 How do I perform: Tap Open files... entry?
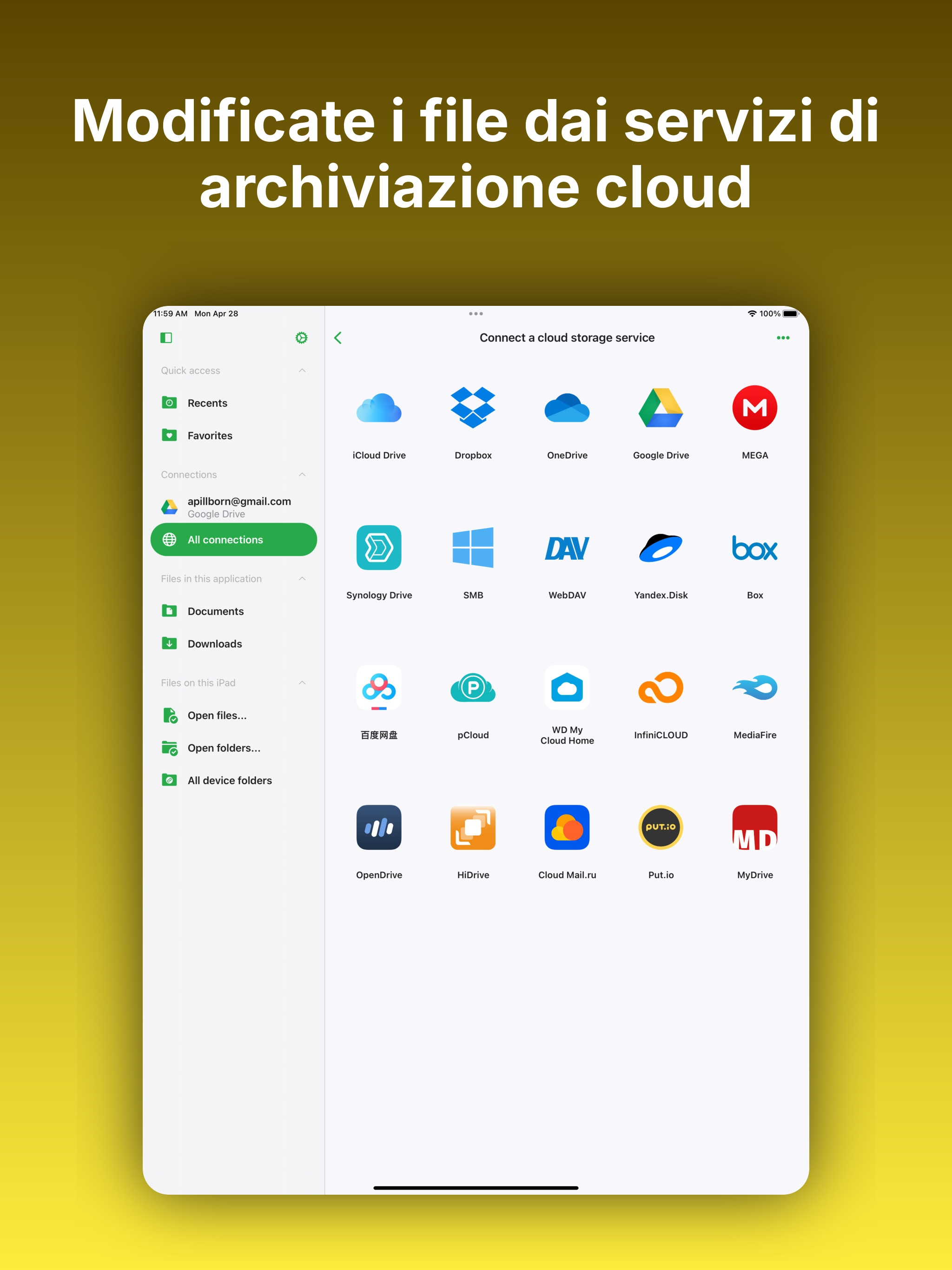pos(234,715)
